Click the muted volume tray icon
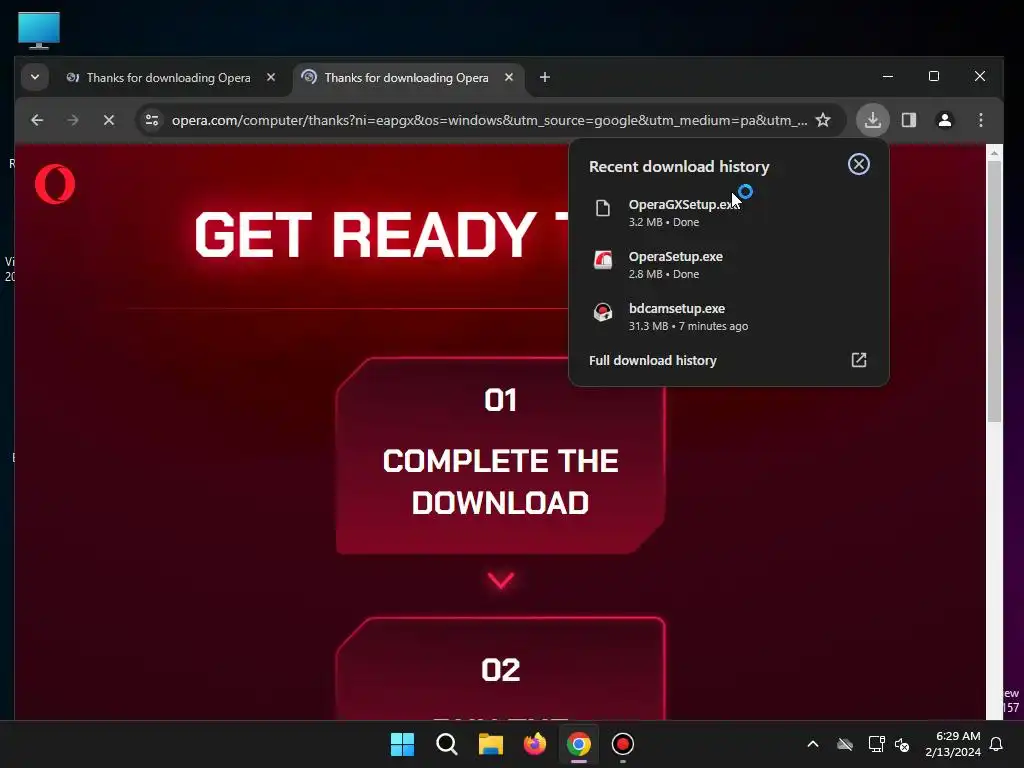 coord(903,744)
